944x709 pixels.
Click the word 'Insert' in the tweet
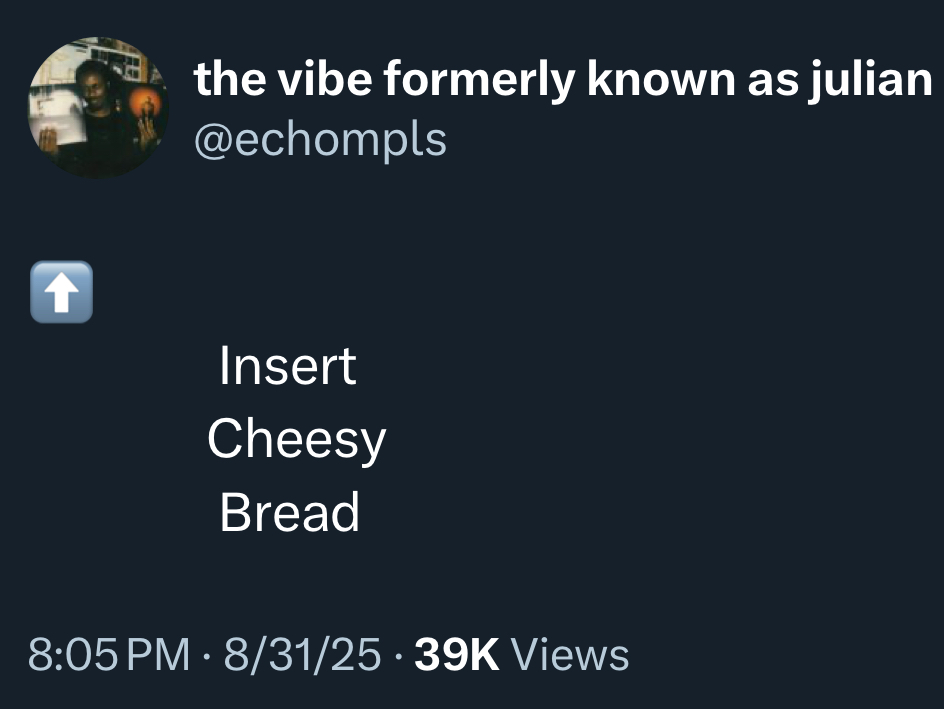pos(289,366)
